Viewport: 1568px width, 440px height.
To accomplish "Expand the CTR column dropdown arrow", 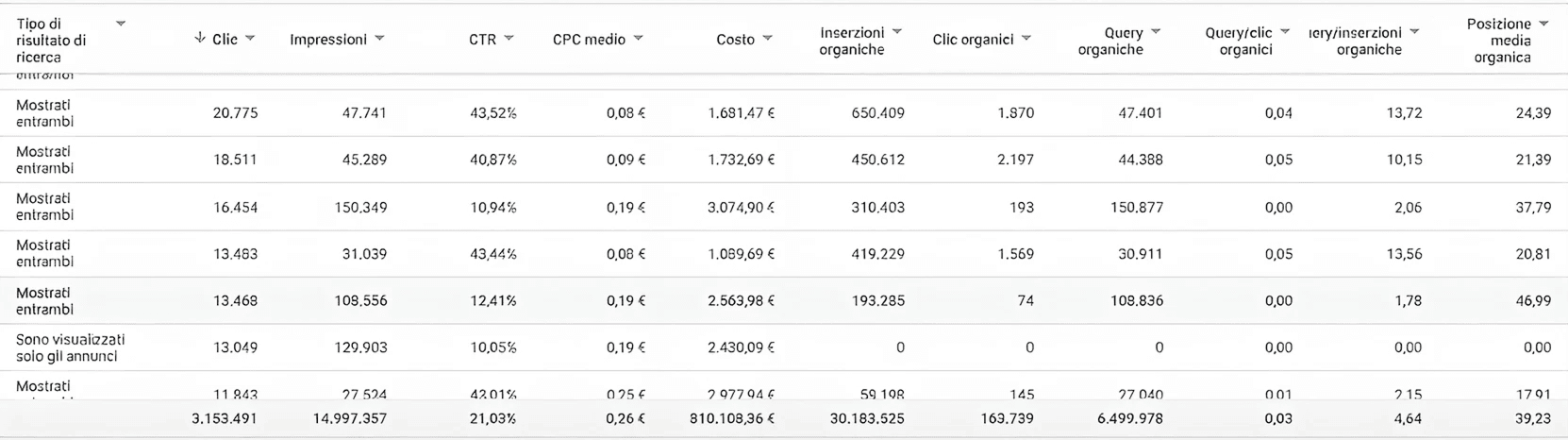I will tap(509, 39).
